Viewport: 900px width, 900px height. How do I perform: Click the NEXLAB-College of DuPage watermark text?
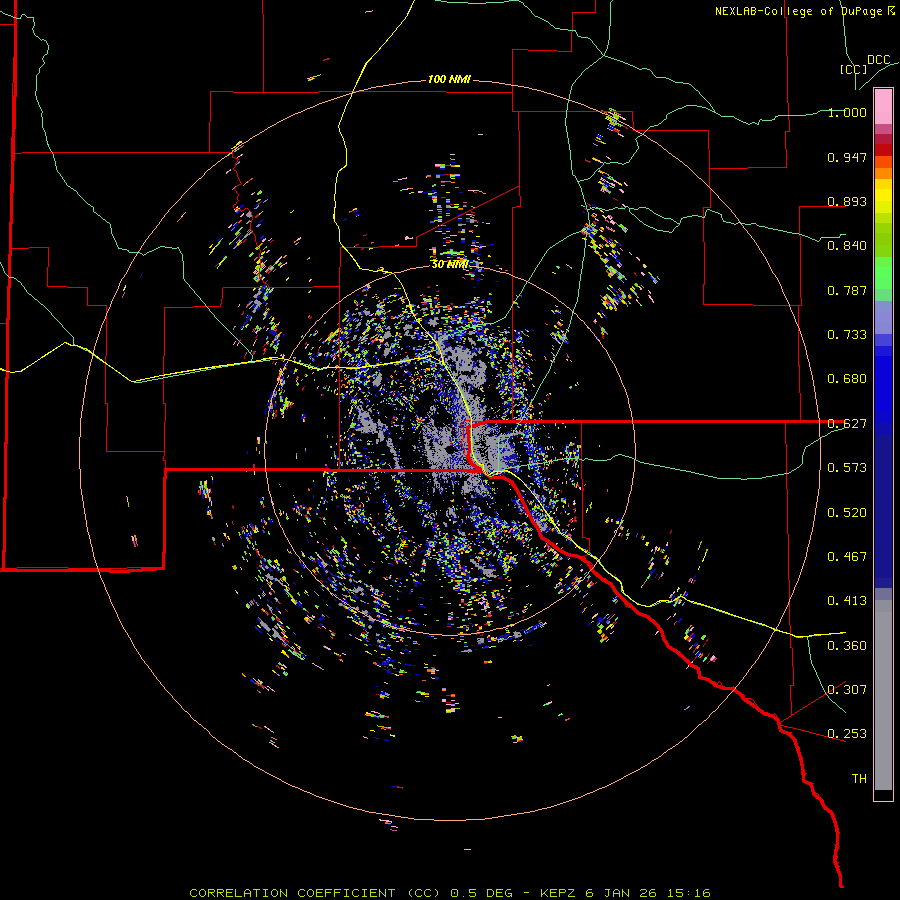pyautogui.click(x=805, y=11)
